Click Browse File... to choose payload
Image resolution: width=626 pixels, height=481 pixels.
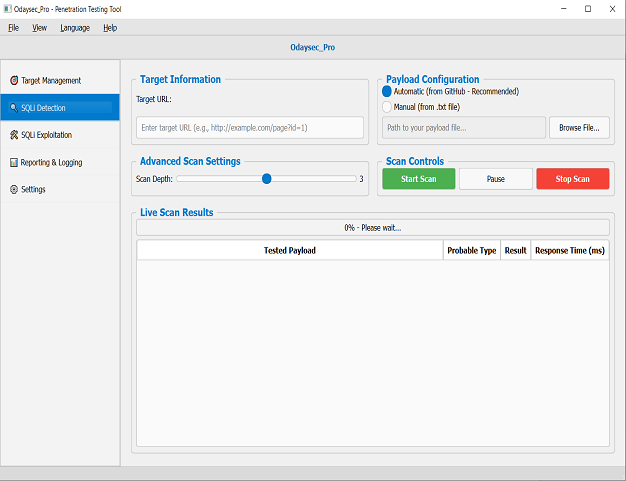(x=579, y=128)
